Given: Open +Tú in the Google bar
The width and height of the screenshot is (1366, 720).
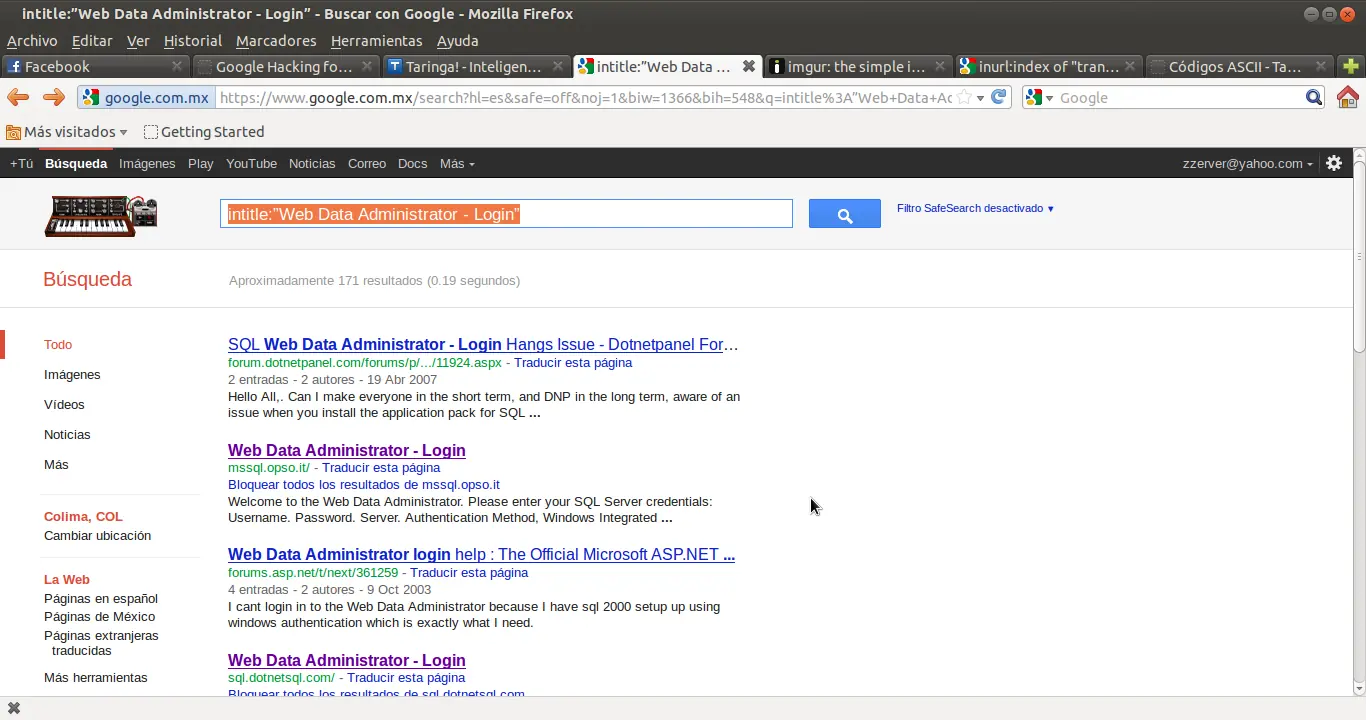Looking at the screenshot, I should click(x=22, y=163).
